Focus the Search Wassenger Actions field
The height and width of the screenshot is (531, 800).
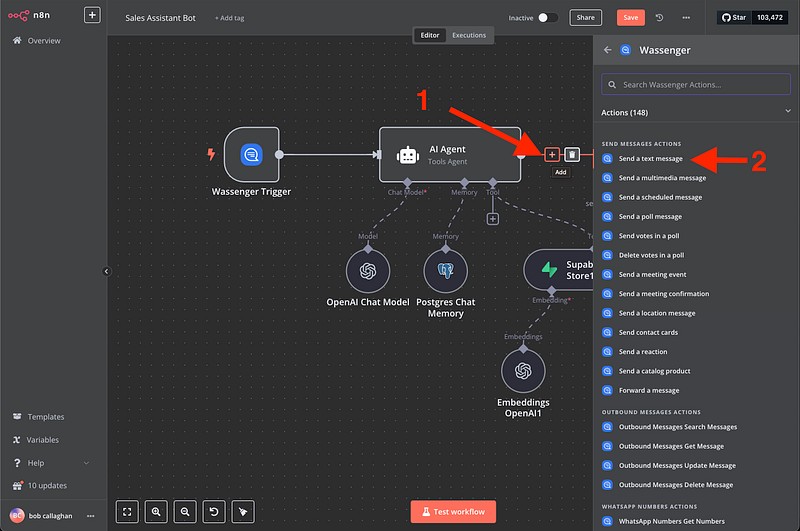point(696,84)
